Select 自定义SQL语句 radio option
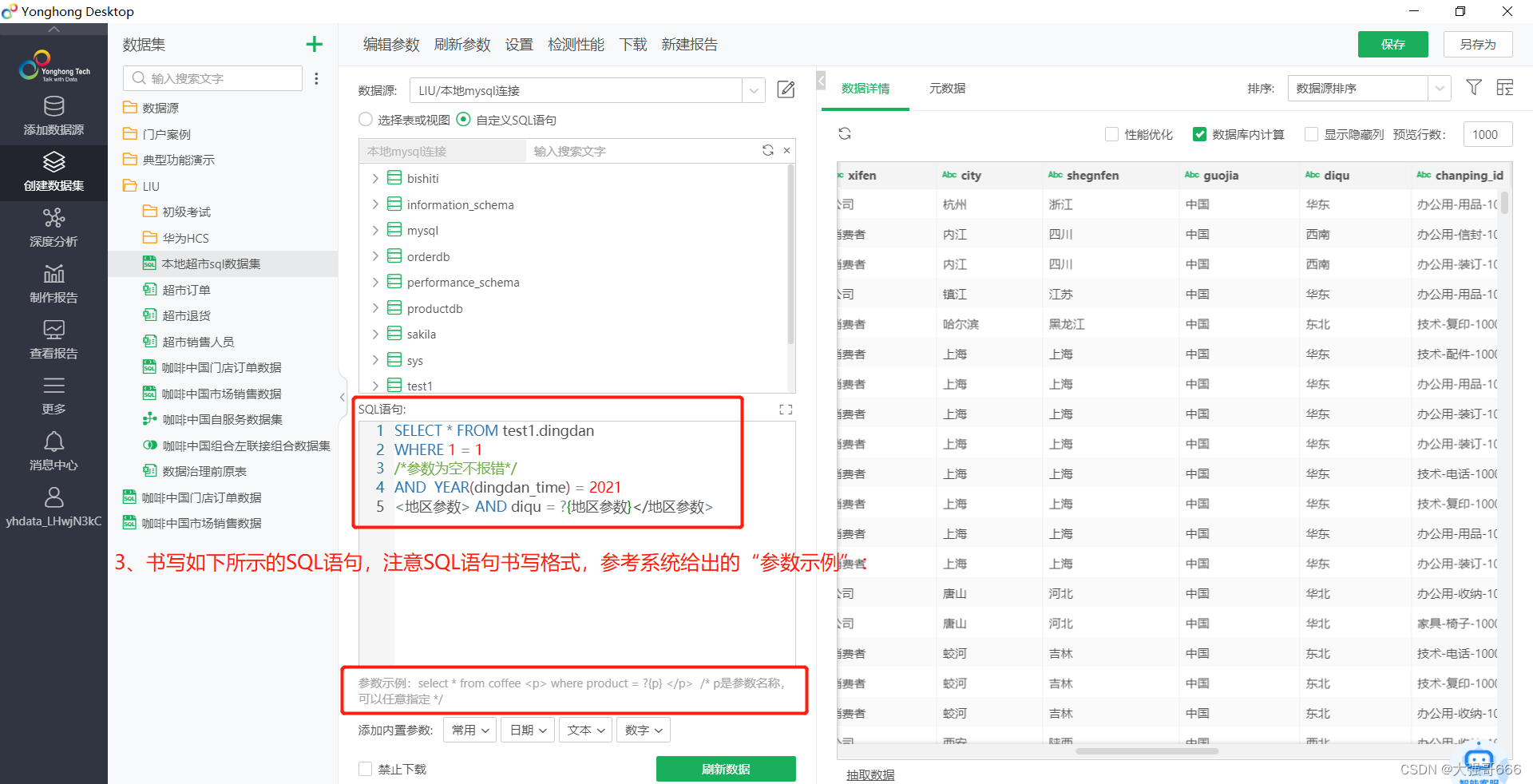 pos(463,119)
